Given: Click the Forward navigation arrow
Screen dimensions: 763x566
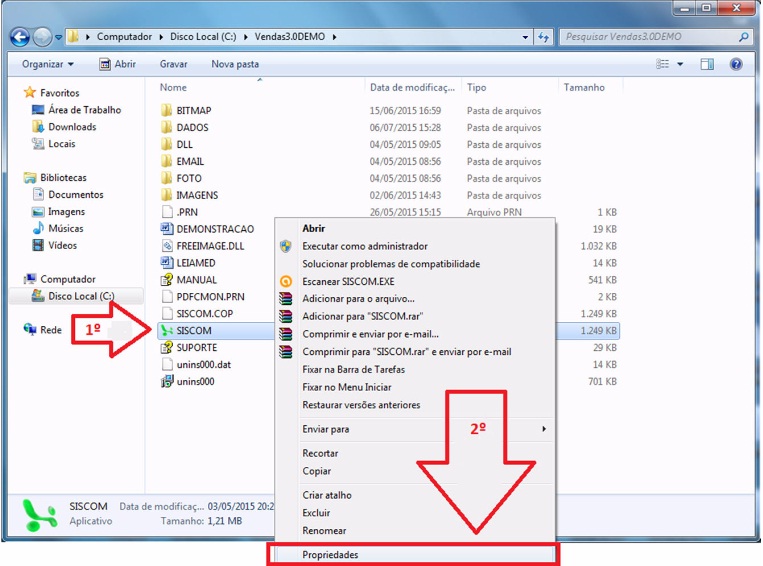Looking at the screenshot, I should click(x=42, y=37).
